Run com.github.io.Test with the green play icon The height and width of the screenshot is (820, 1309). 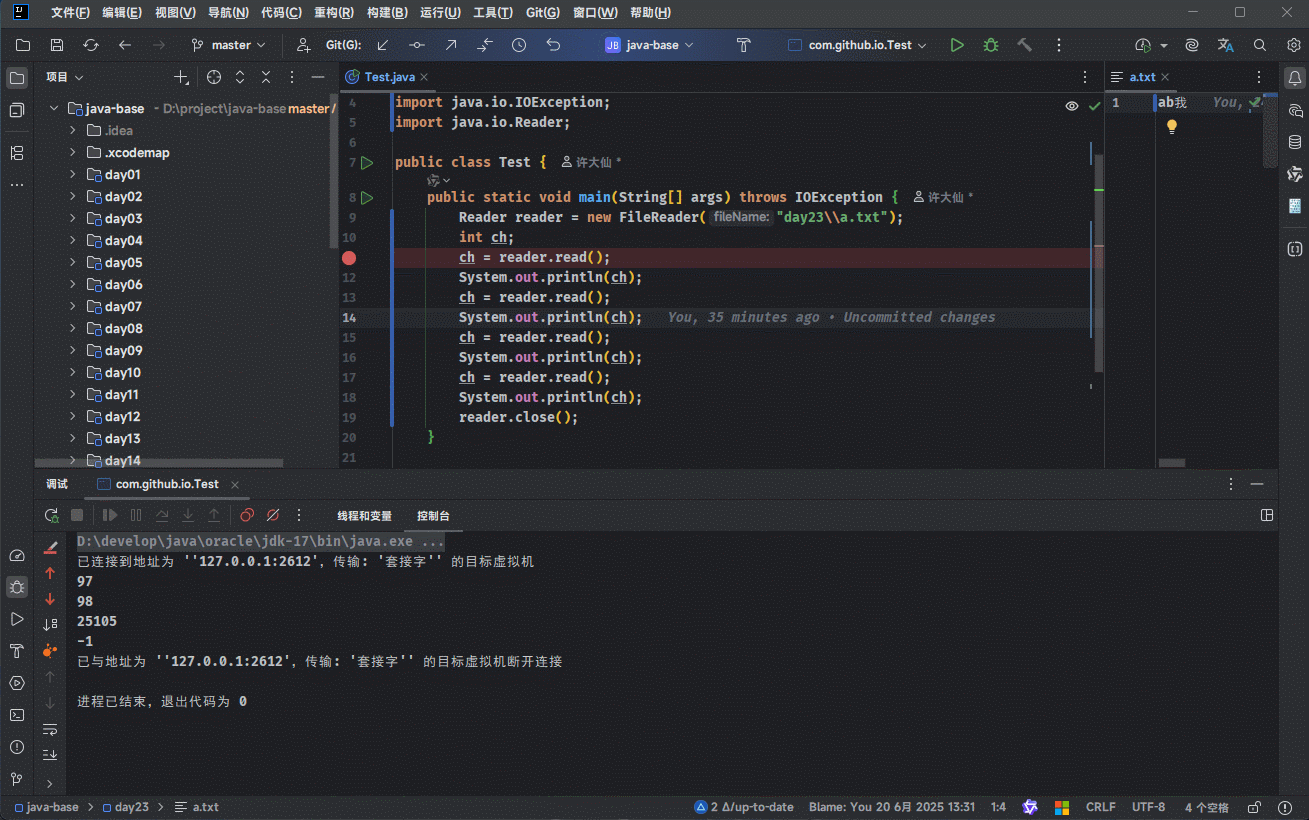[x=957, y=45]
